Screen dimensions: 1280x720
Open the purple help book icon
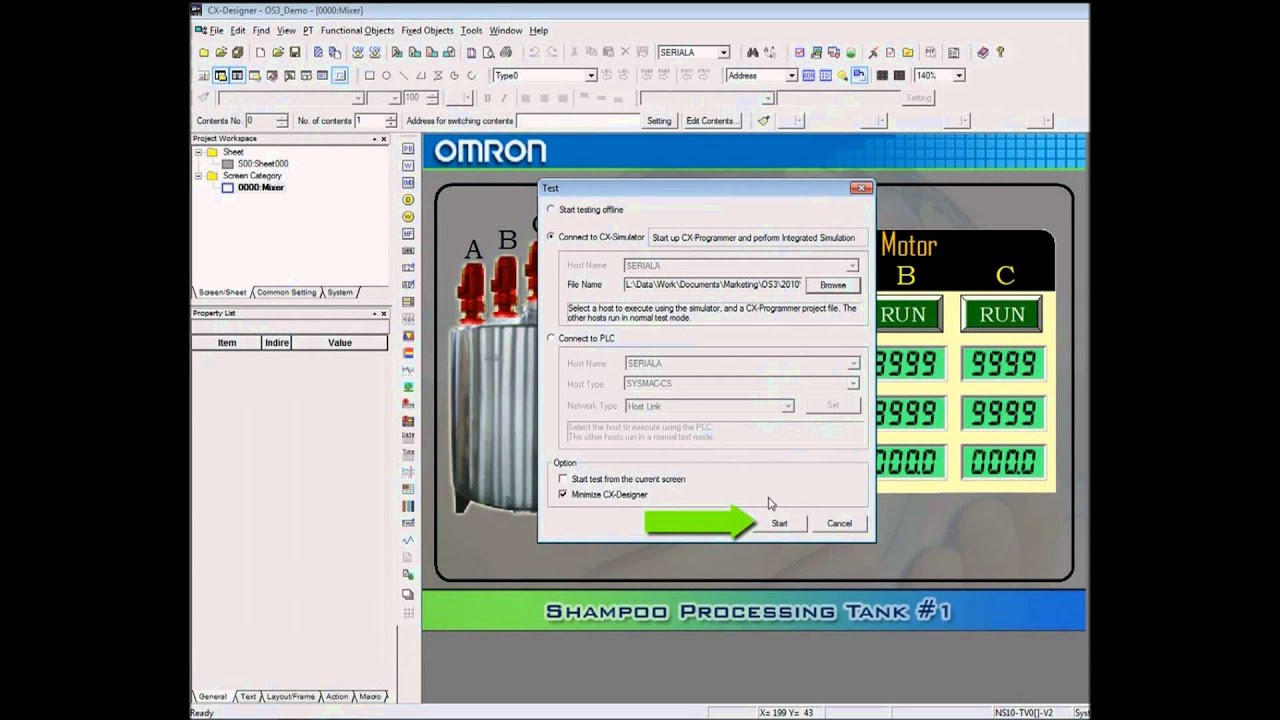click(983, 52)
